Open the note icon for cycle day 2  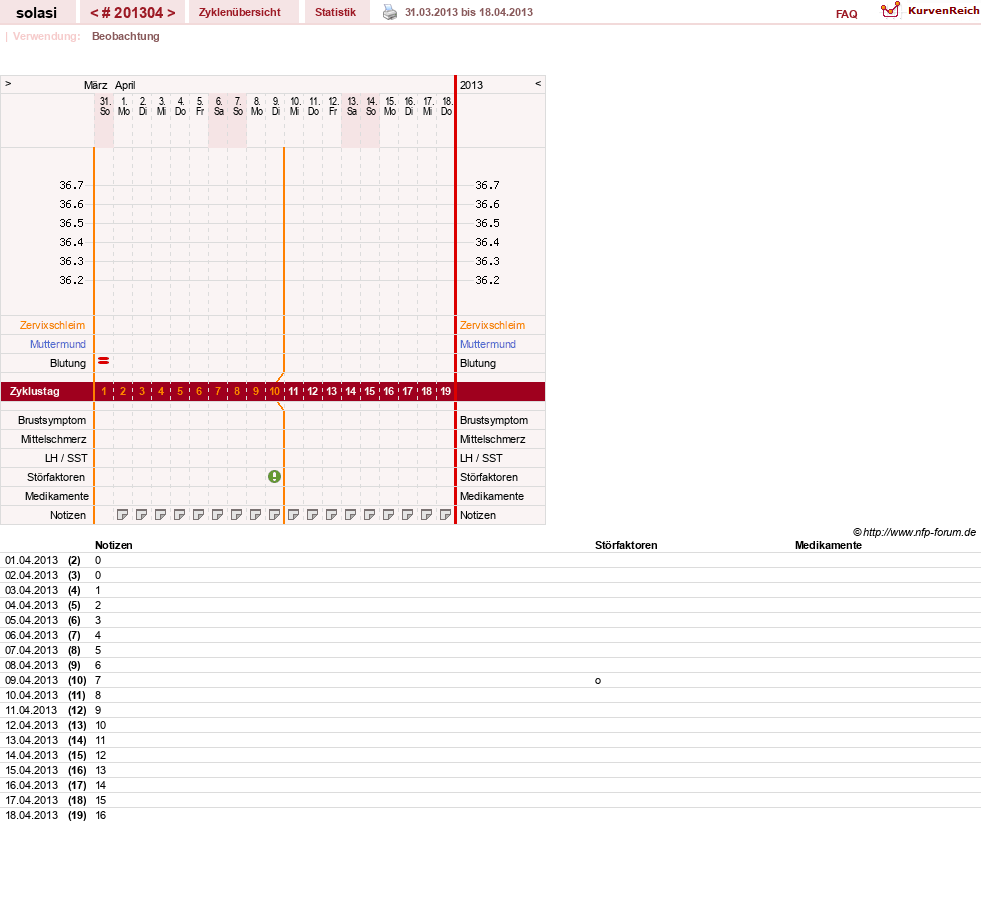(123, 515)
